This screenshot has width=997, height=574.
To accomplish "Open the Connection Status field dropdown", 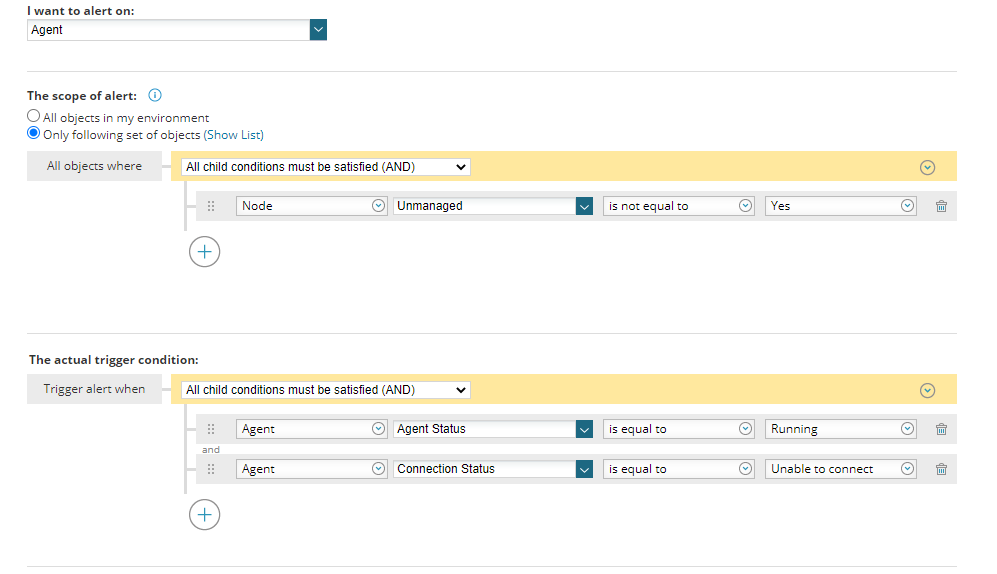I will (584, 469).
